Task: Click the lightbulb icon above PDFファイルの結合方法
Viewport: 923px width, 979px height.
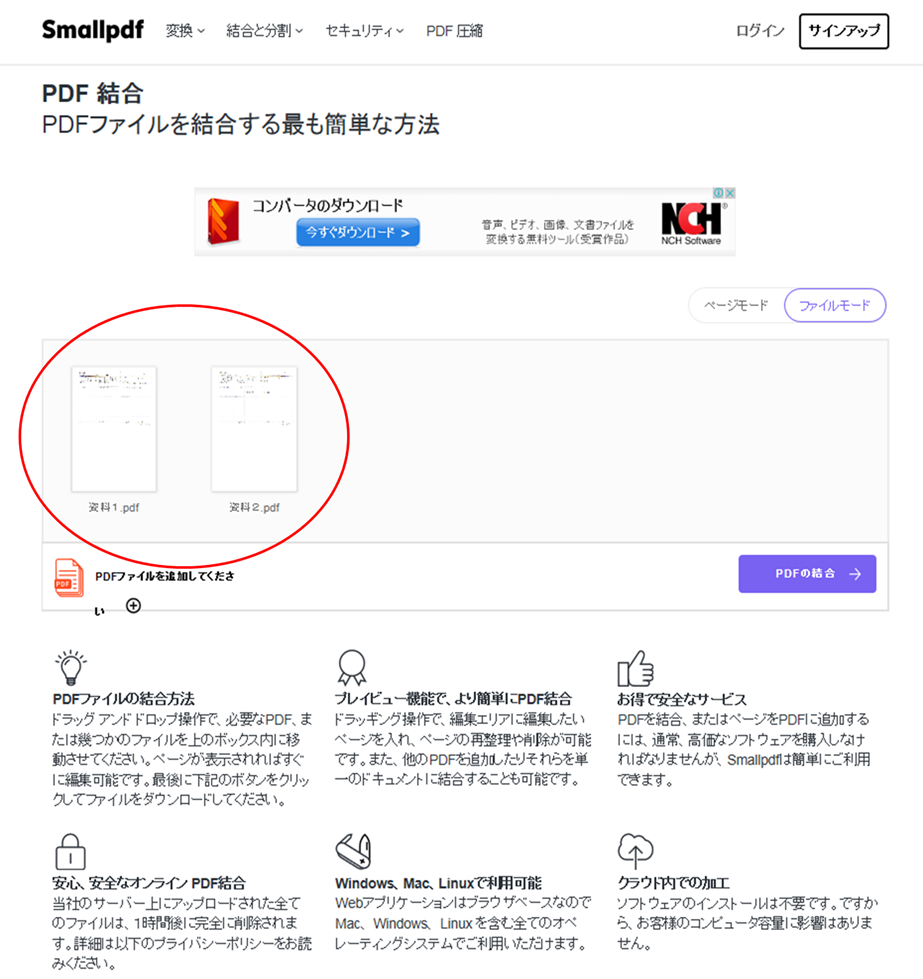Action: tap(71, 667)
